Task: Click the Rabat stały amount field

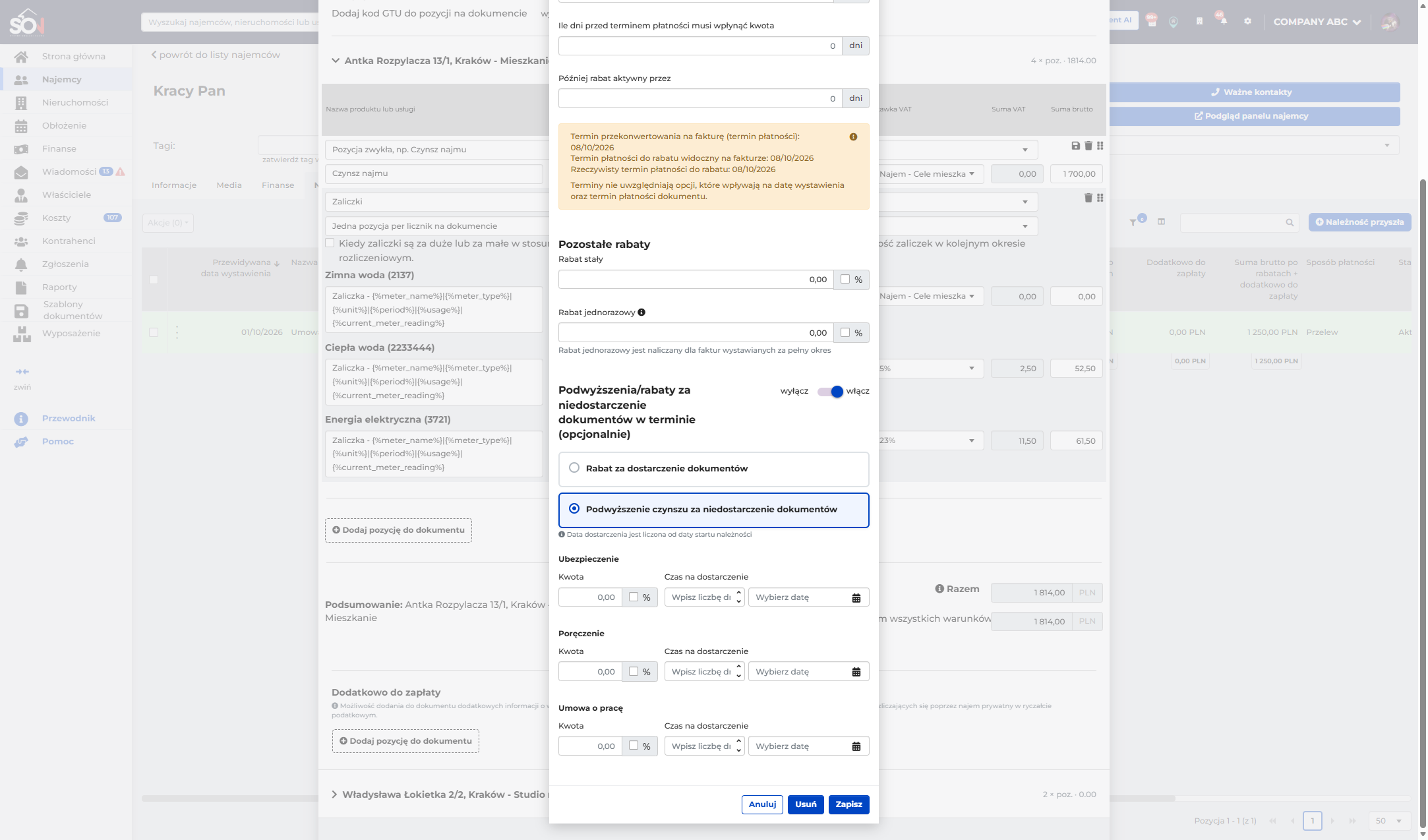Action: click(696, 280)
